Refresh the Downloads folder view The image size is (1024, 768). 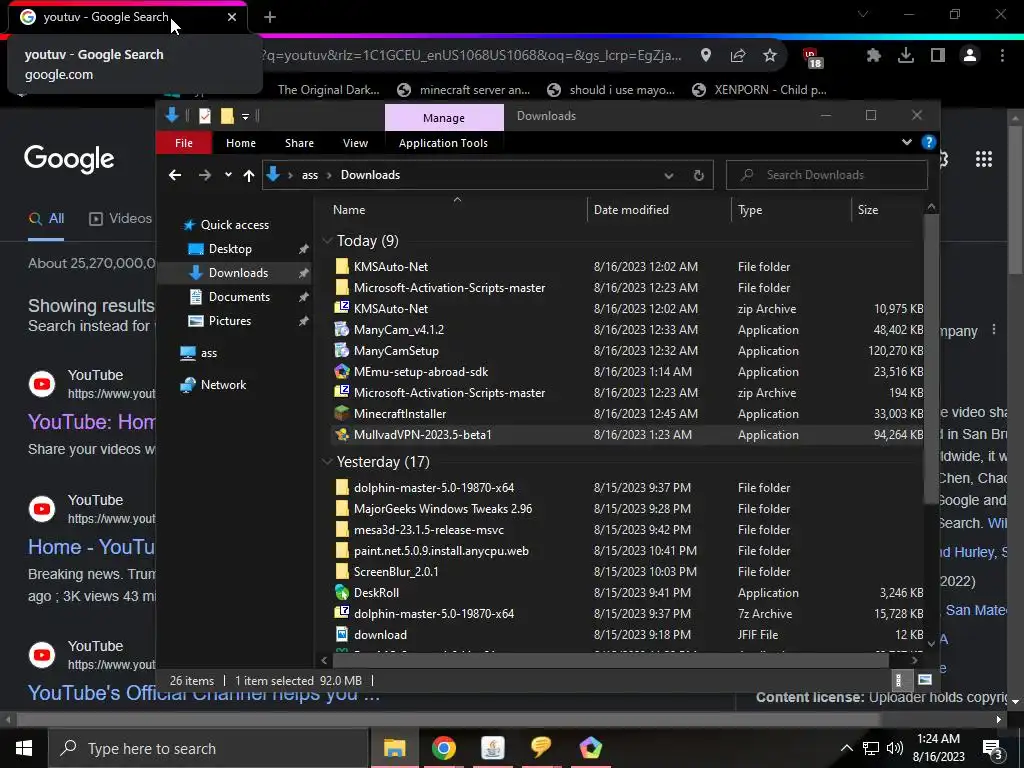click(699, 175)
